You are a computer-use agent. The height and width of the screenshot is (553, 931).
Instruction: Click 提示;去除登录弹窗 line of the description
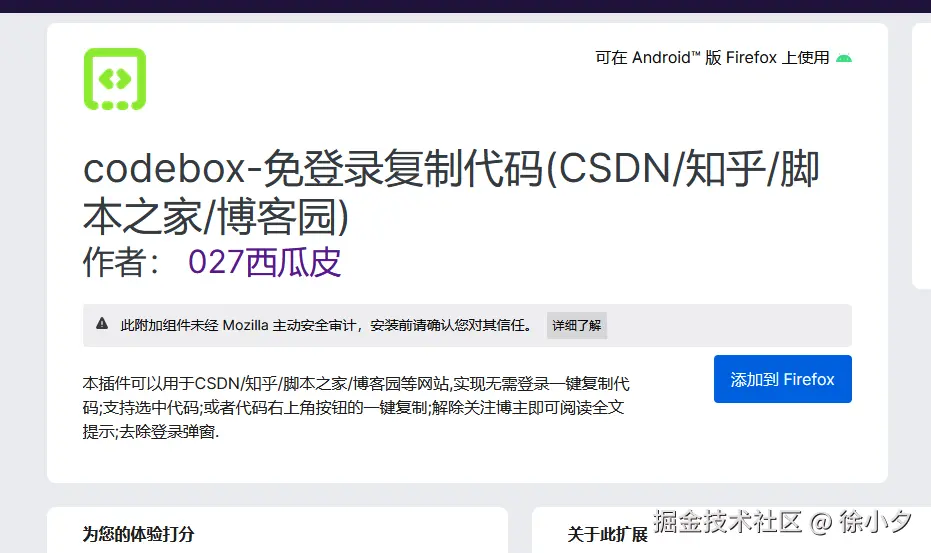point(151,432)
